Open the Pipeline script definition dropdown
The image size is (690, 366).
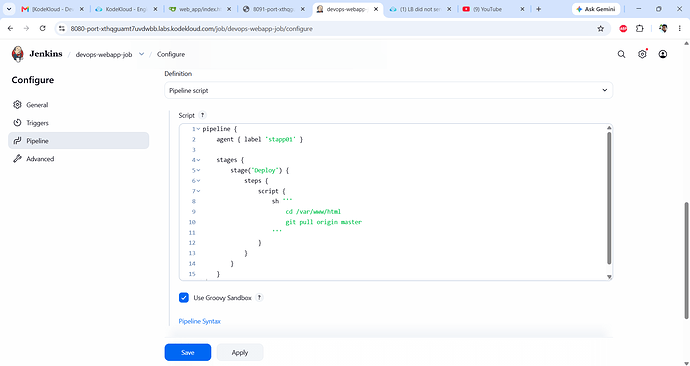(x=389, y=90)
